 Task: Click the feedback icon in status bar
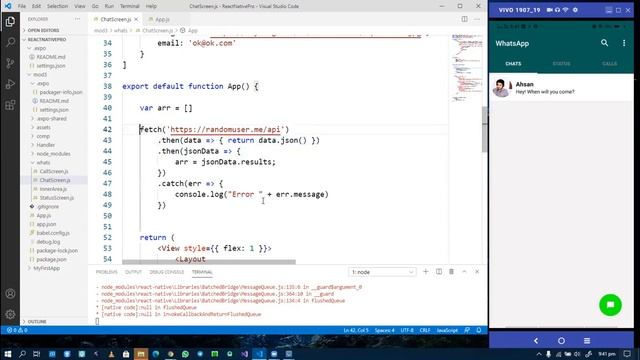pos(467,330)
